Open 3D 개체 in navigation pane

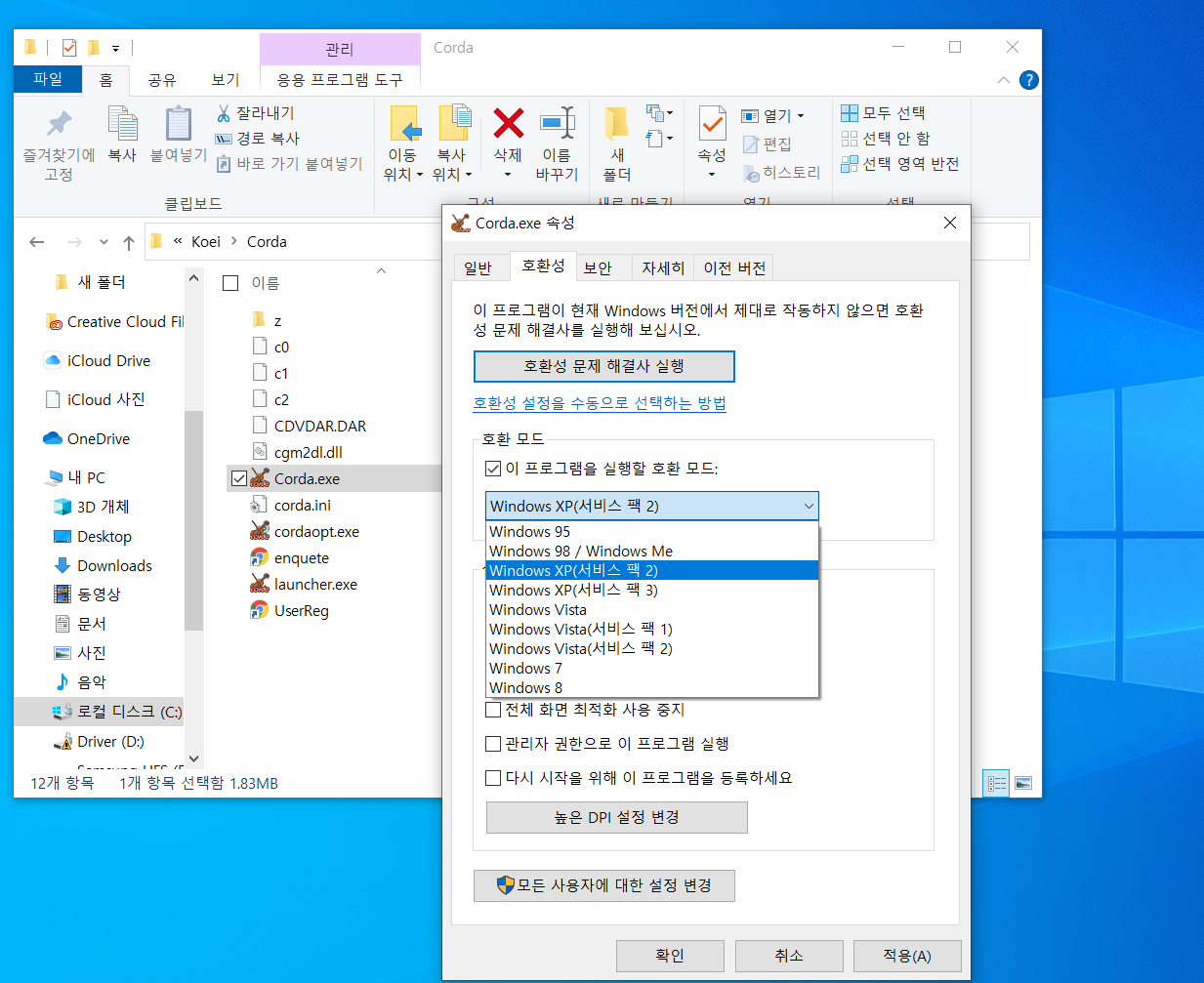click(103, 507)
